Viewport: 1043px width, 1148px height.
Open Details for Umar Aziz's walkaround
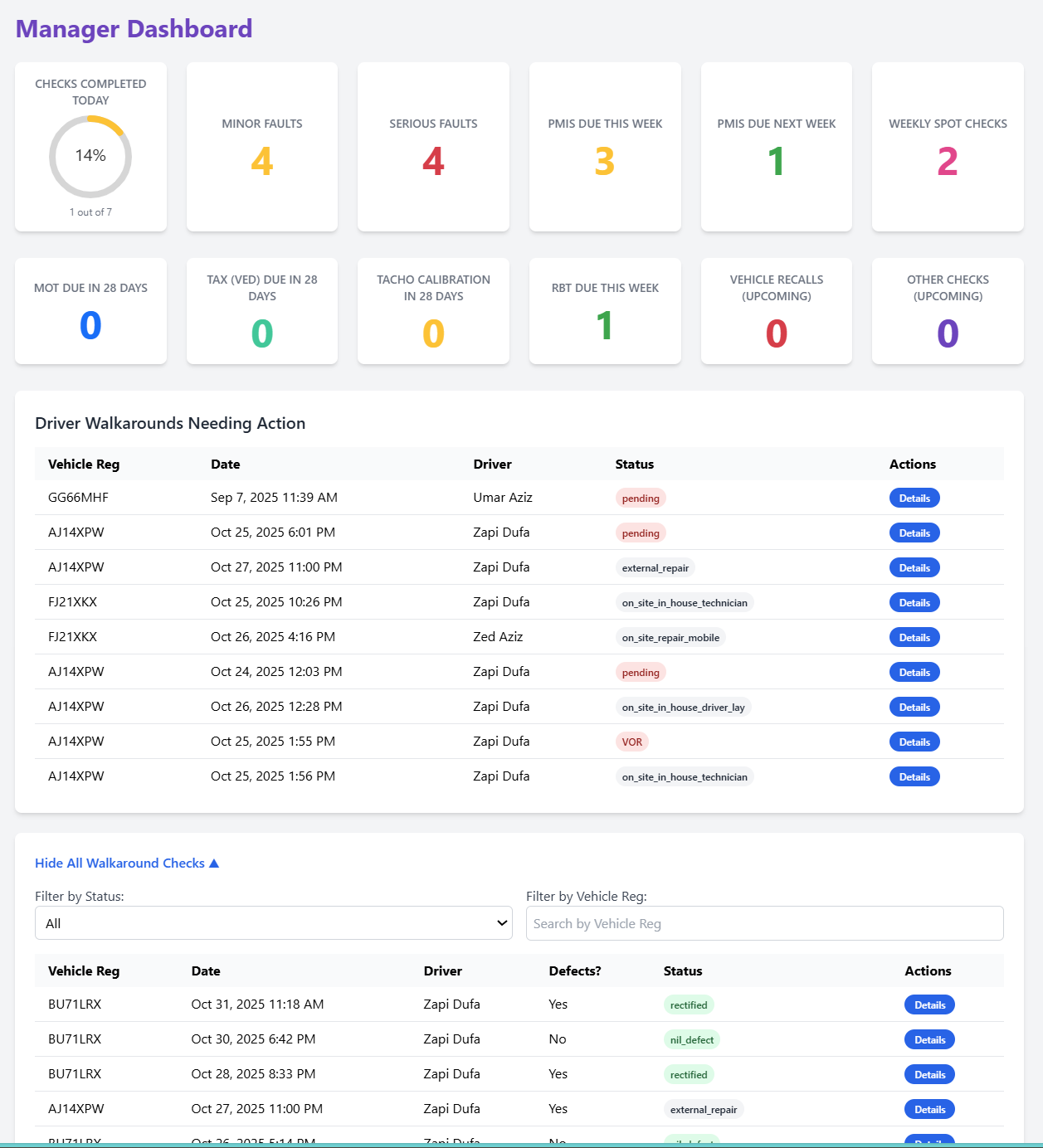(x=914, y=498)
